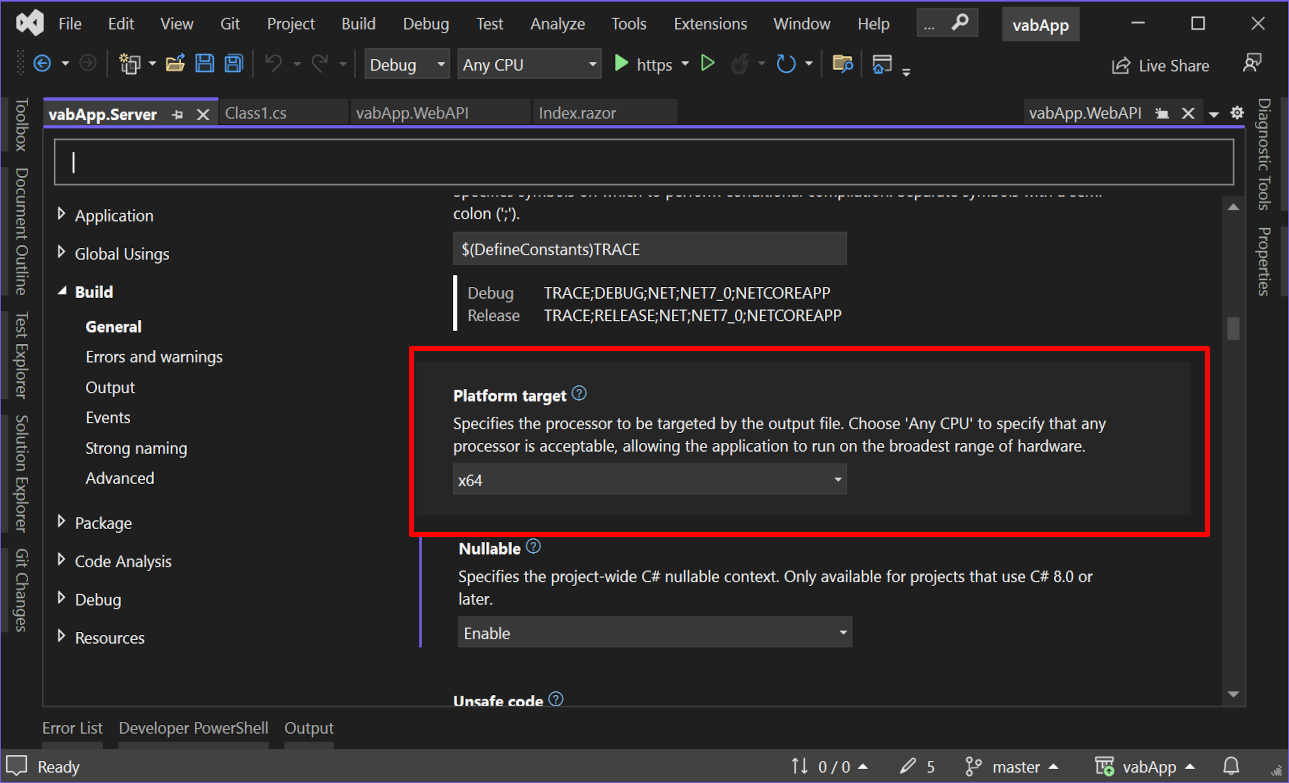The image size is (1289, 783).
Task: Open the File menu
Action: pyautogui.click(x=70, y=24)
